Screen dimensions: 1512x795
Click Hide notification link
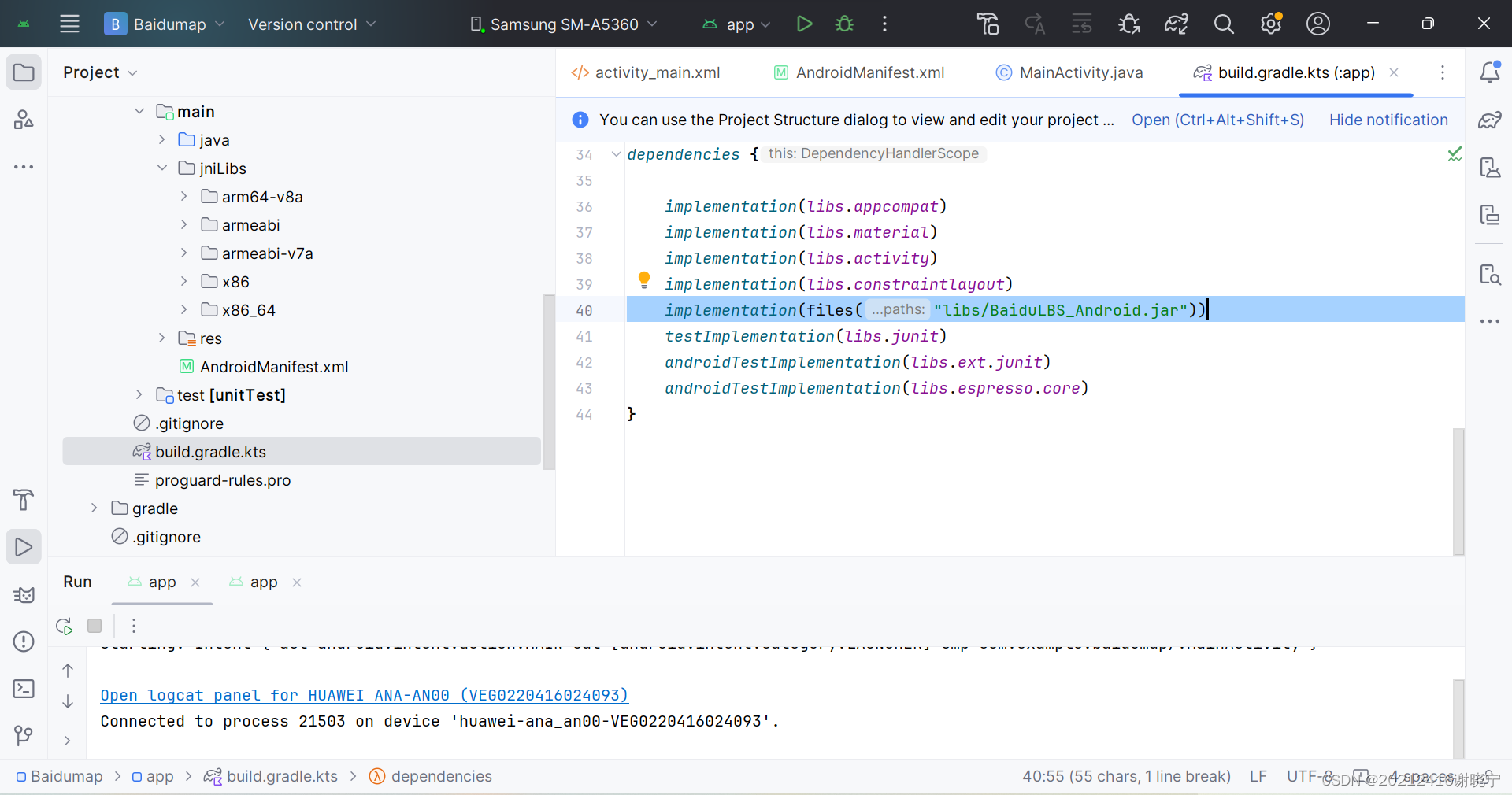(1388, 120)
